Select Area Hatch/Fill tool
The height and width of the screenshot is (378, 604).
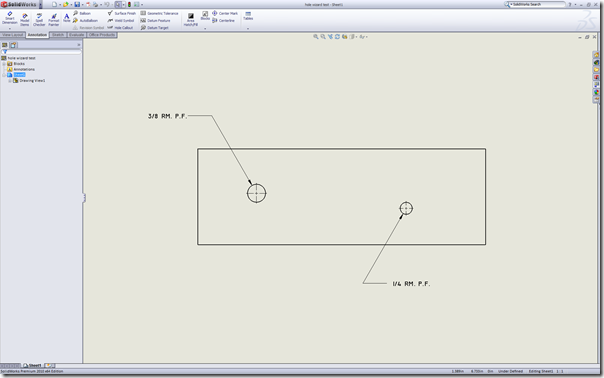[x=191, y=20]
